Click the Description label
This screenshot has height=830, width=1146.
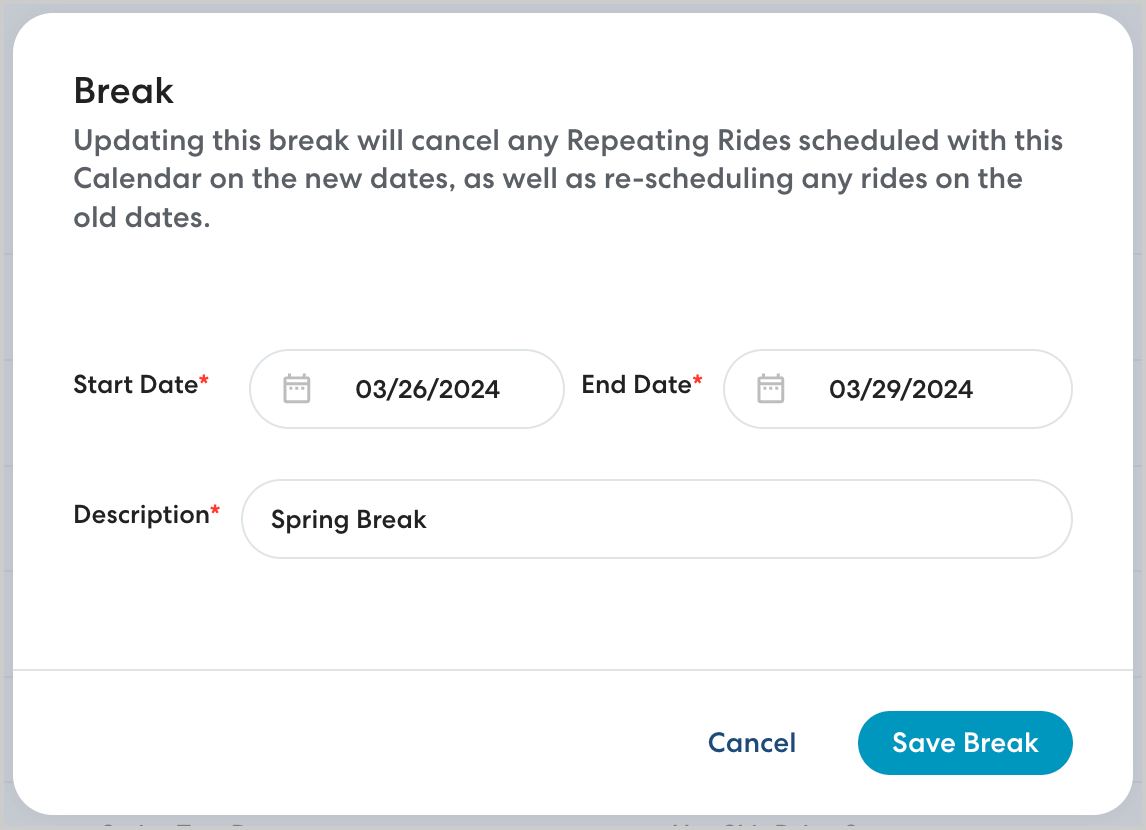point(140,515)
